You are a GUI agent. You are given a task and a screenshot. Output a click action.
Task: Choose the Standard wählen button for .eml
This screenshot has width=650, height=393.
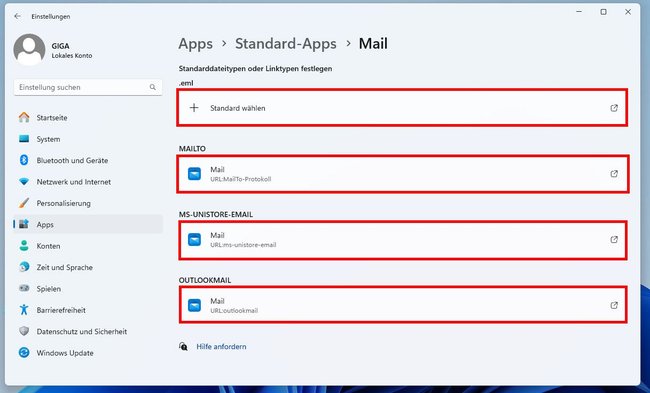click(x=402, y=108)
